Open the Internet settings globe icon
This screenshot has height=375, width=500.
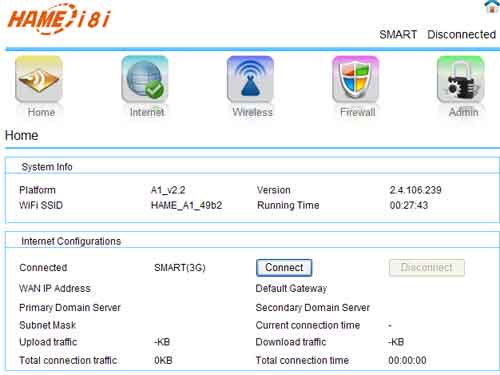[x=145, y=79]
